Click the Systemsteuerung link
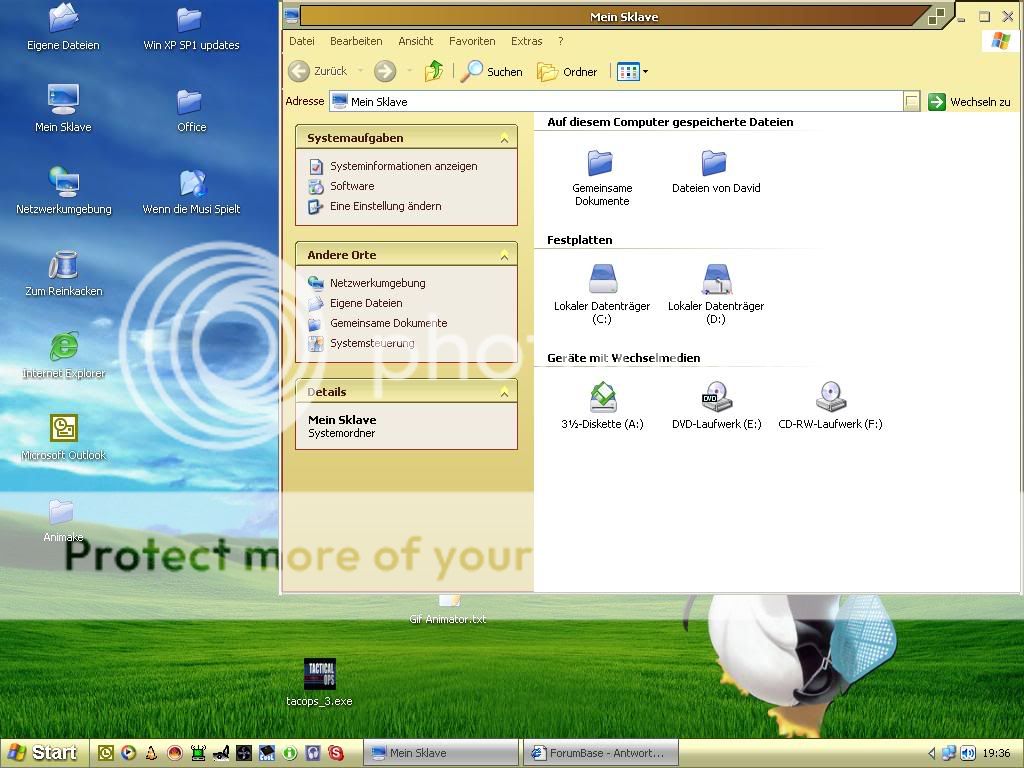The width and height of the screenshot is (1024, 768). pos(371,343)
